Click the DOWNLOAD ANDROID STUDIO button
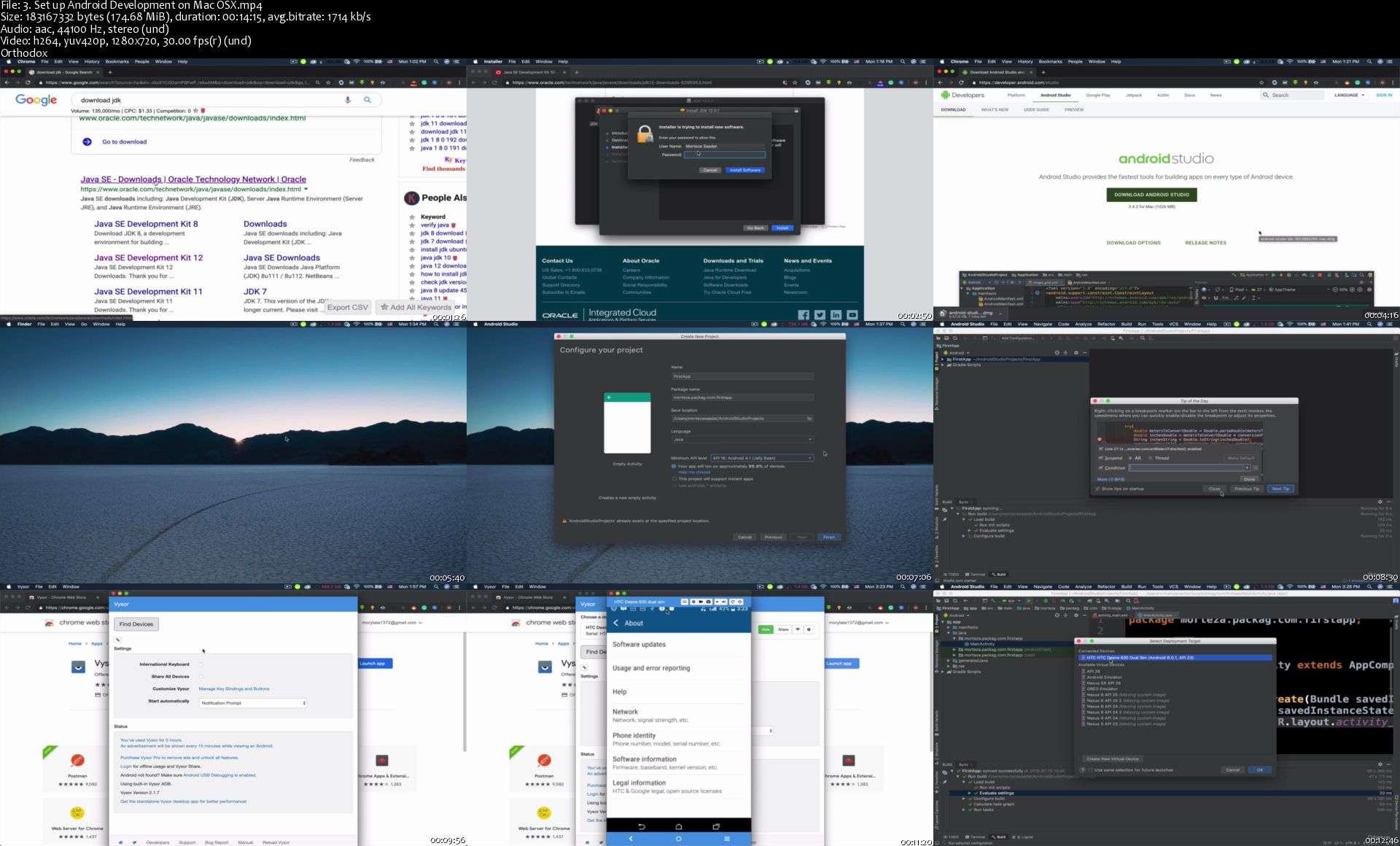Screen dimensions: 1400x846 coord(1151,195)
